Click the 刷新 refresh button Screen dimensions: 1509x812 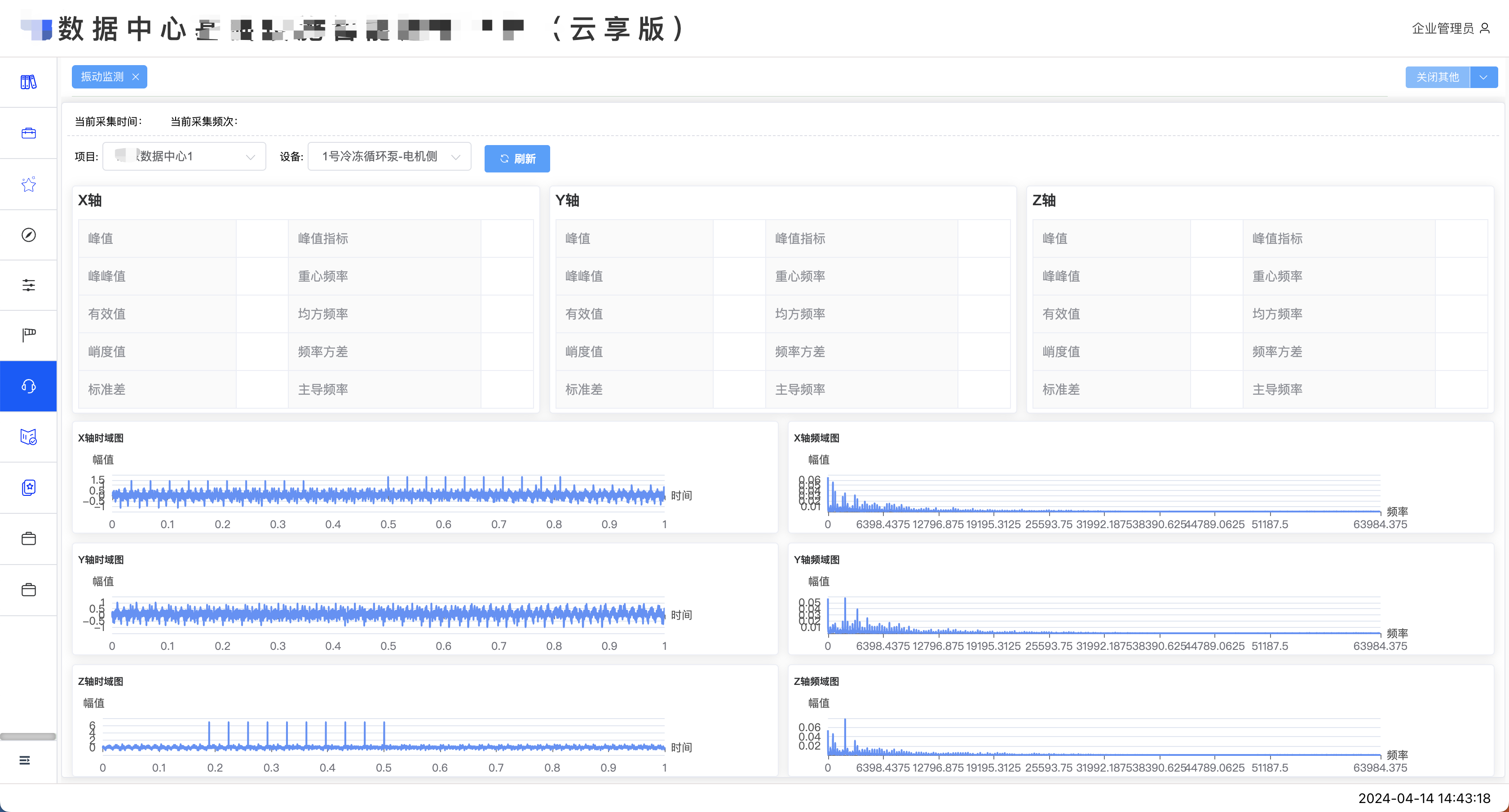[516, 159]
